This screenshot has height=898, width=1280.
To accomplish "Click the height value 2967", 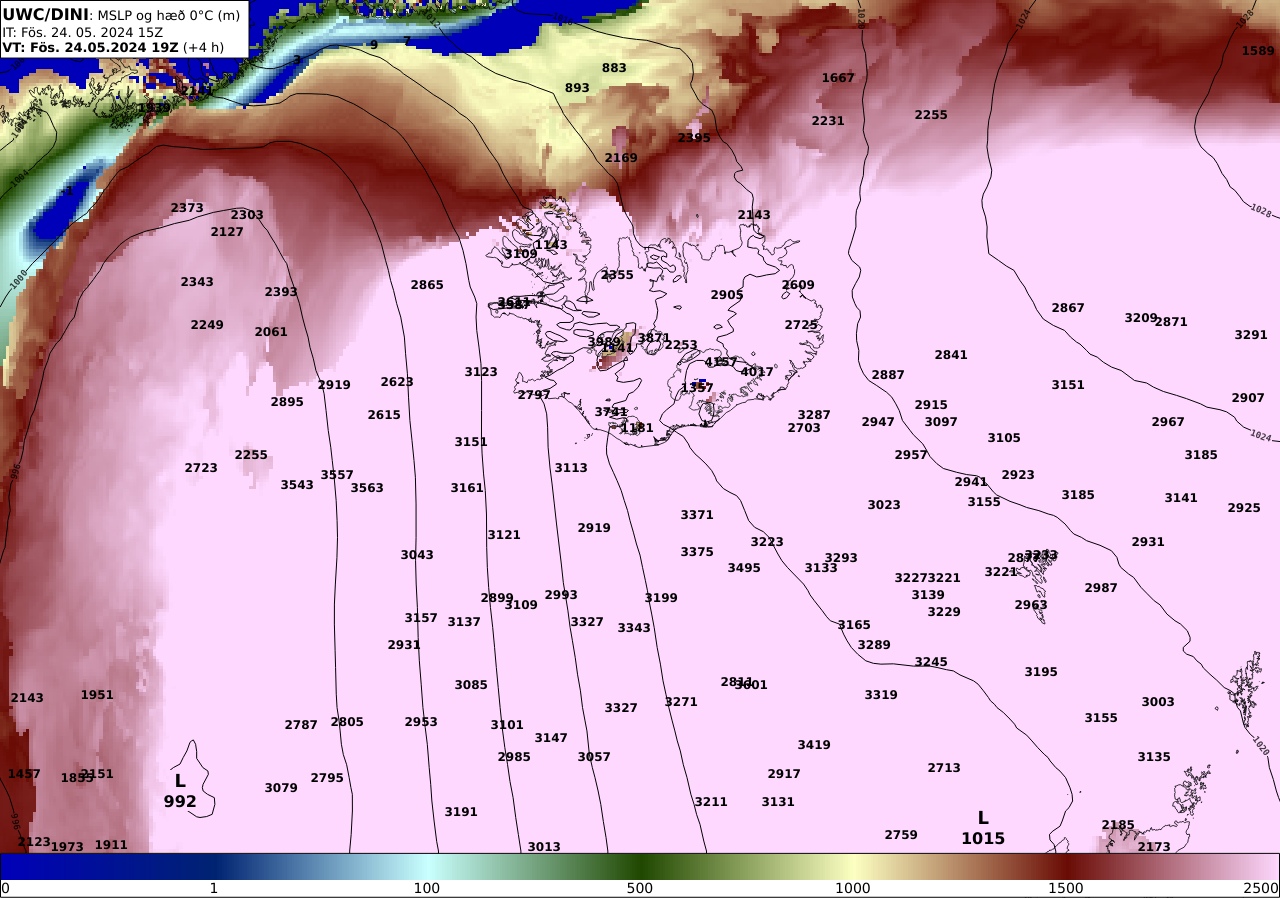I will click(1168, 422).
